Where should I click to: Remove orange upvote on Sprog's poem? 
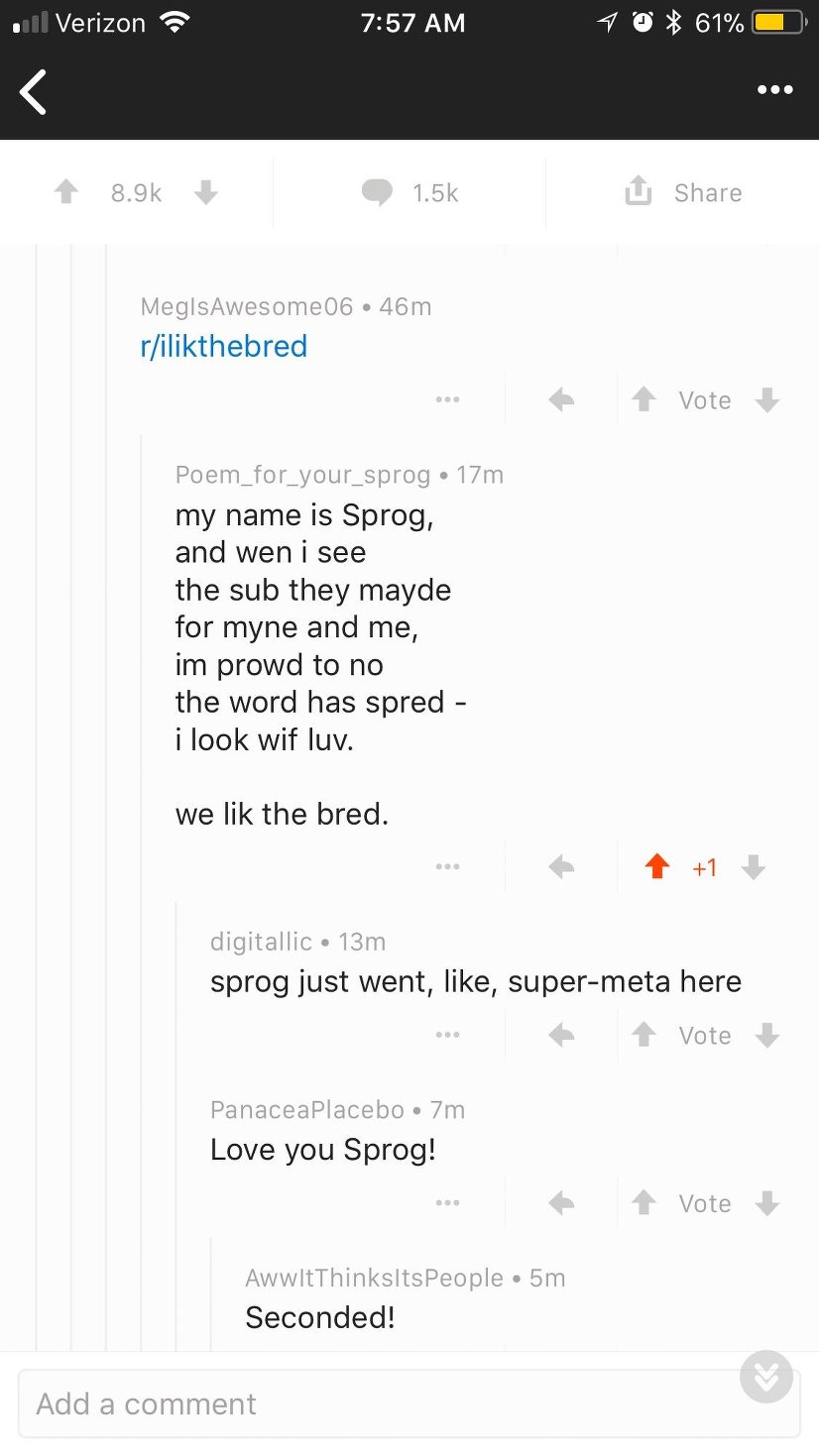[656, 867]
